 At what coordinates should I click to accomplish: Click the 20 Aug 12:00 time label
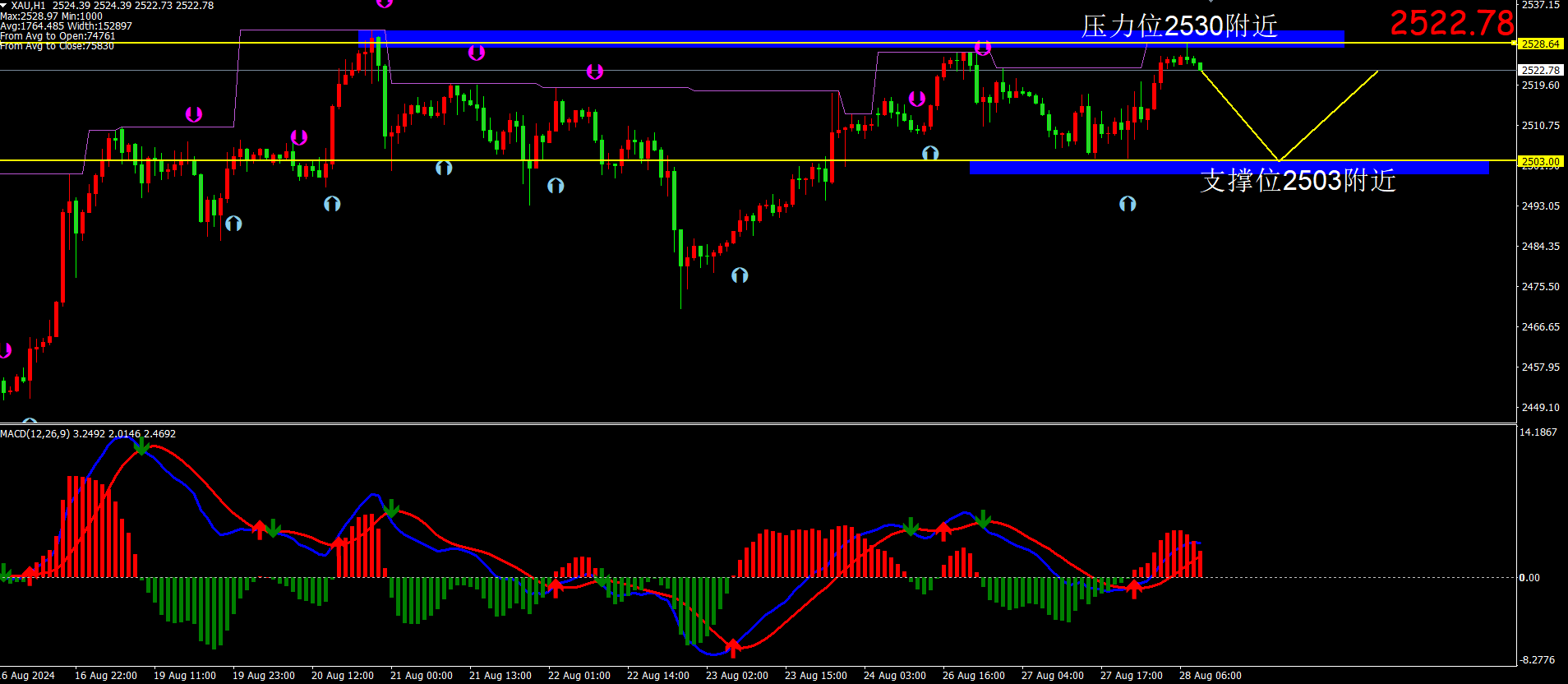(x=343, y=675)
